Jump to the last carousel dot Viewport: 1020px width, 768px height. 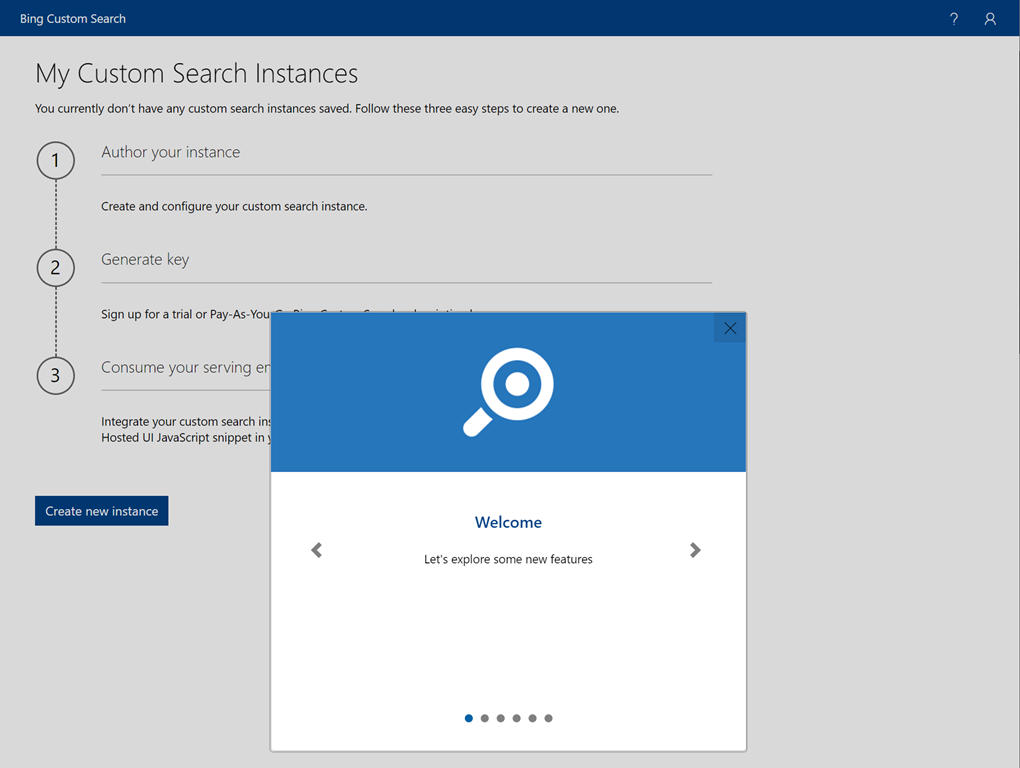[x=549, y=718]
